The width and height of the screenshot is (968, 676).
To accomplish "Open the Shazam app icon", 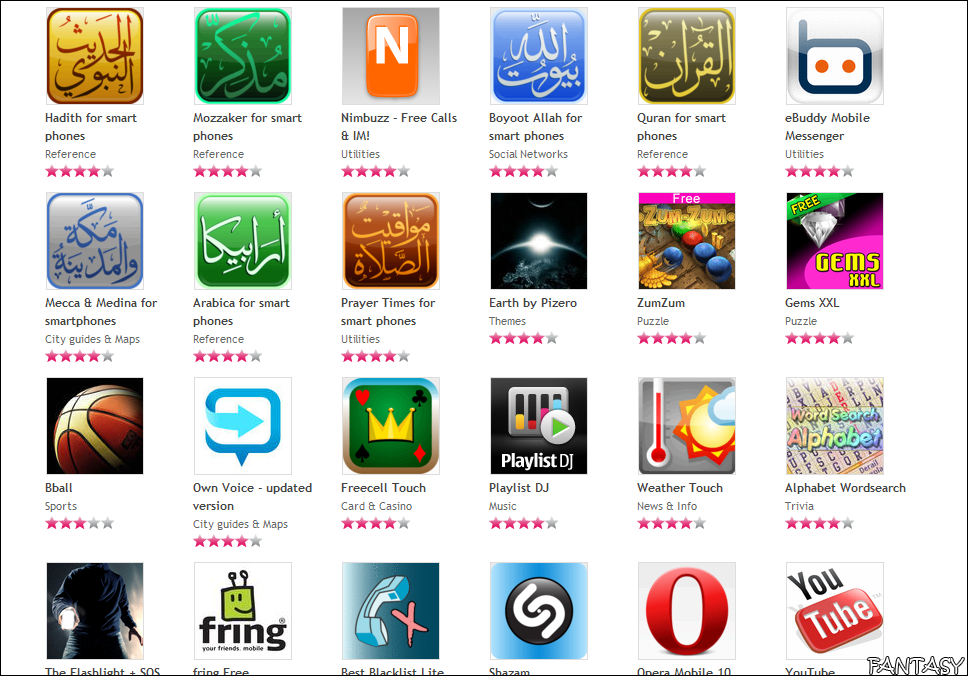I will point(539,611).
